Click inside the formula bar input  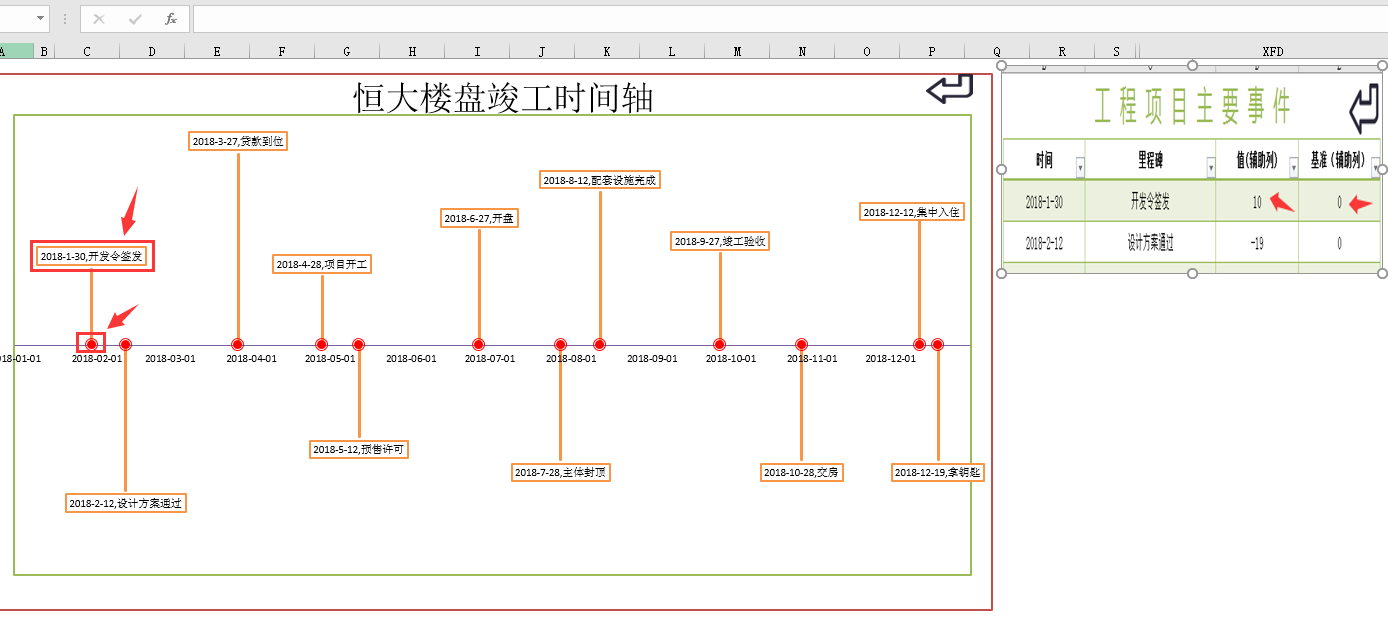(x=790, y=19)
